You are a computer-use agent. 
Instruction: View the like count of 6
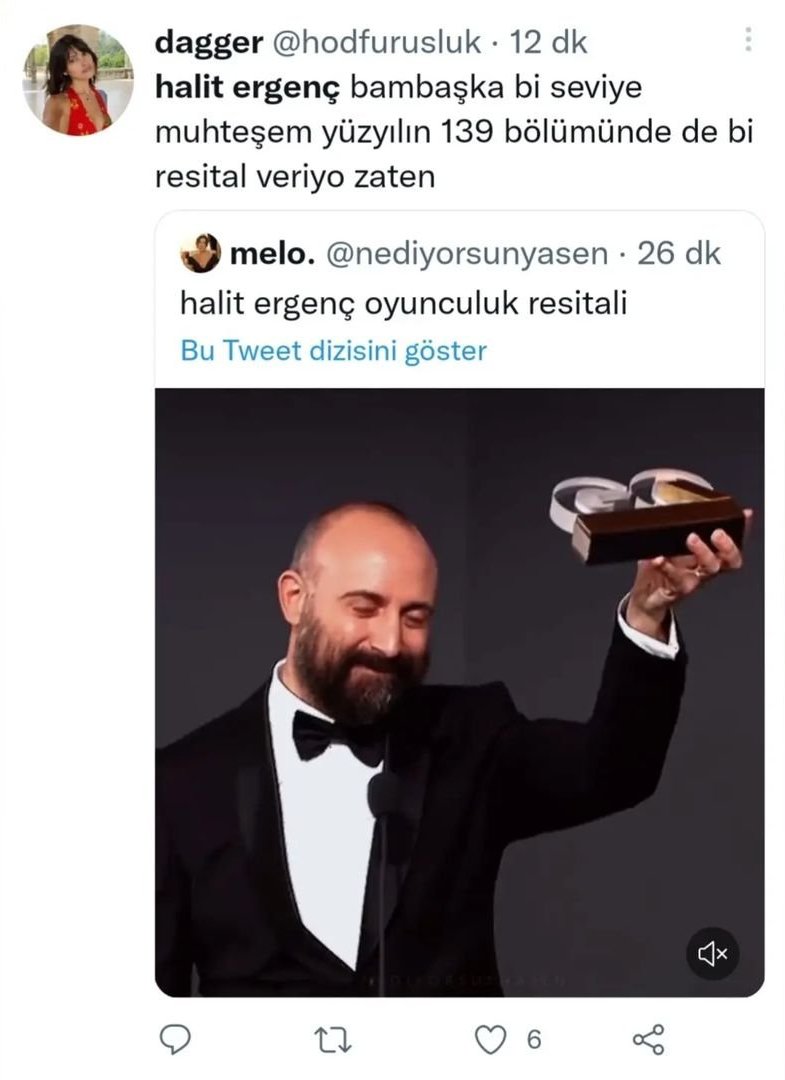coord(534,1039)
